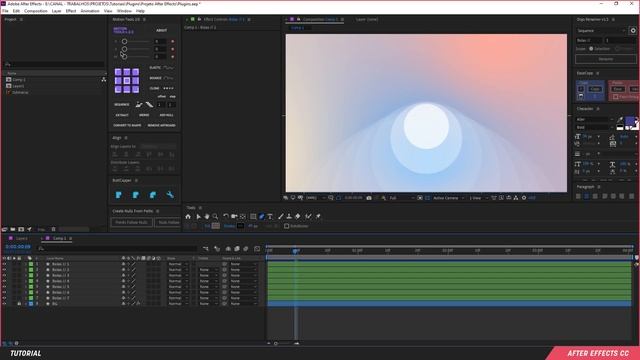Take snapshot with viewer camera icon

369,198
